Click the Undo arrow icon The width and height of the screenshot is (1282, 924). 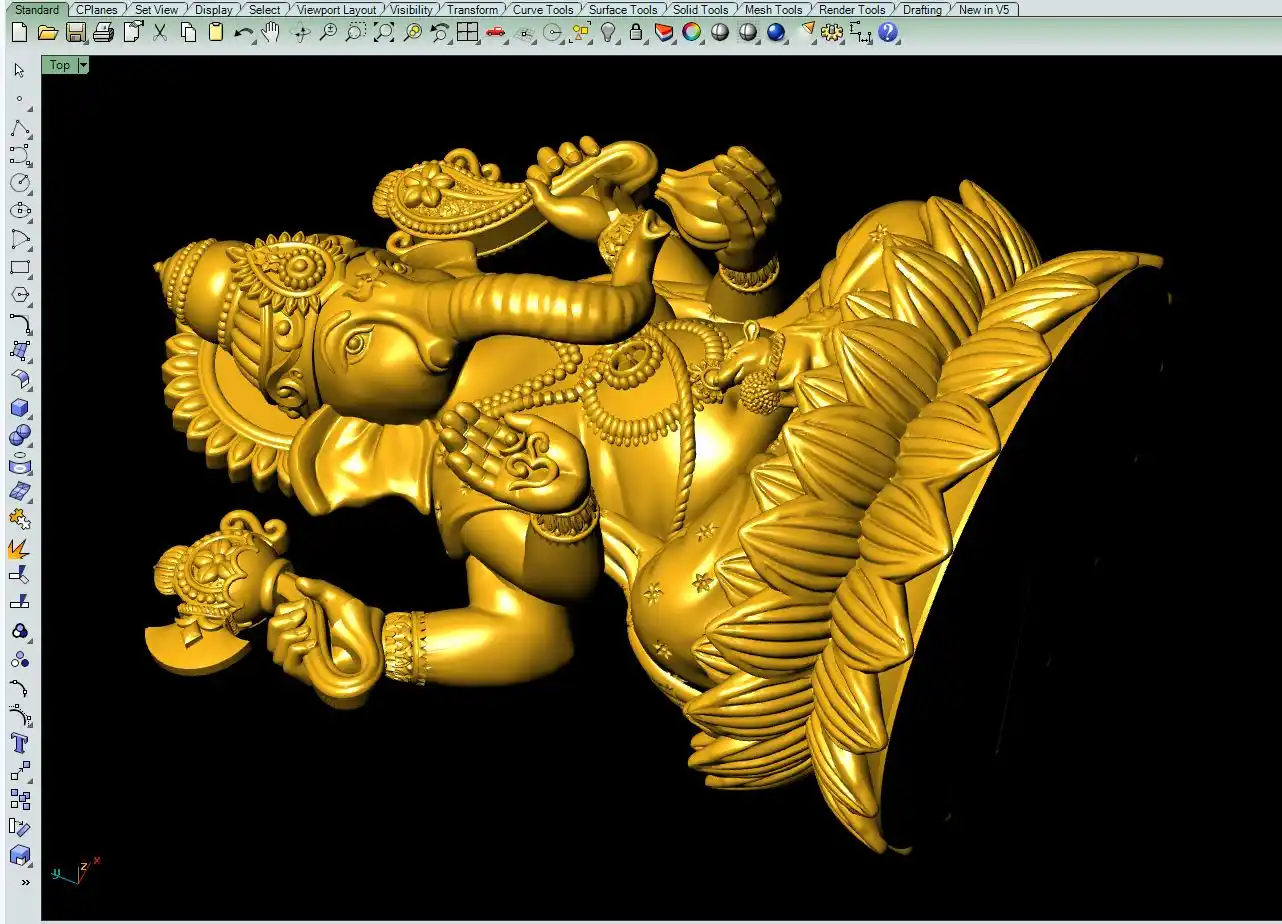pos(243,32)
